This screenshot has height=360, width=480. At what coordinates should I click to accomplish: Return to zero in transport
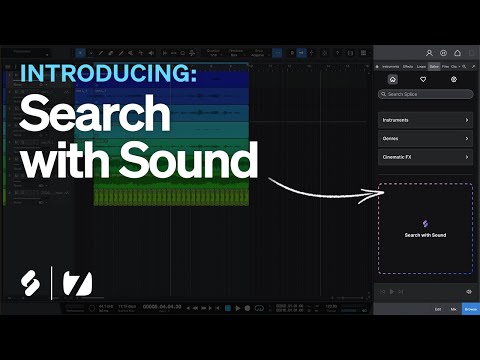point(217,308)
